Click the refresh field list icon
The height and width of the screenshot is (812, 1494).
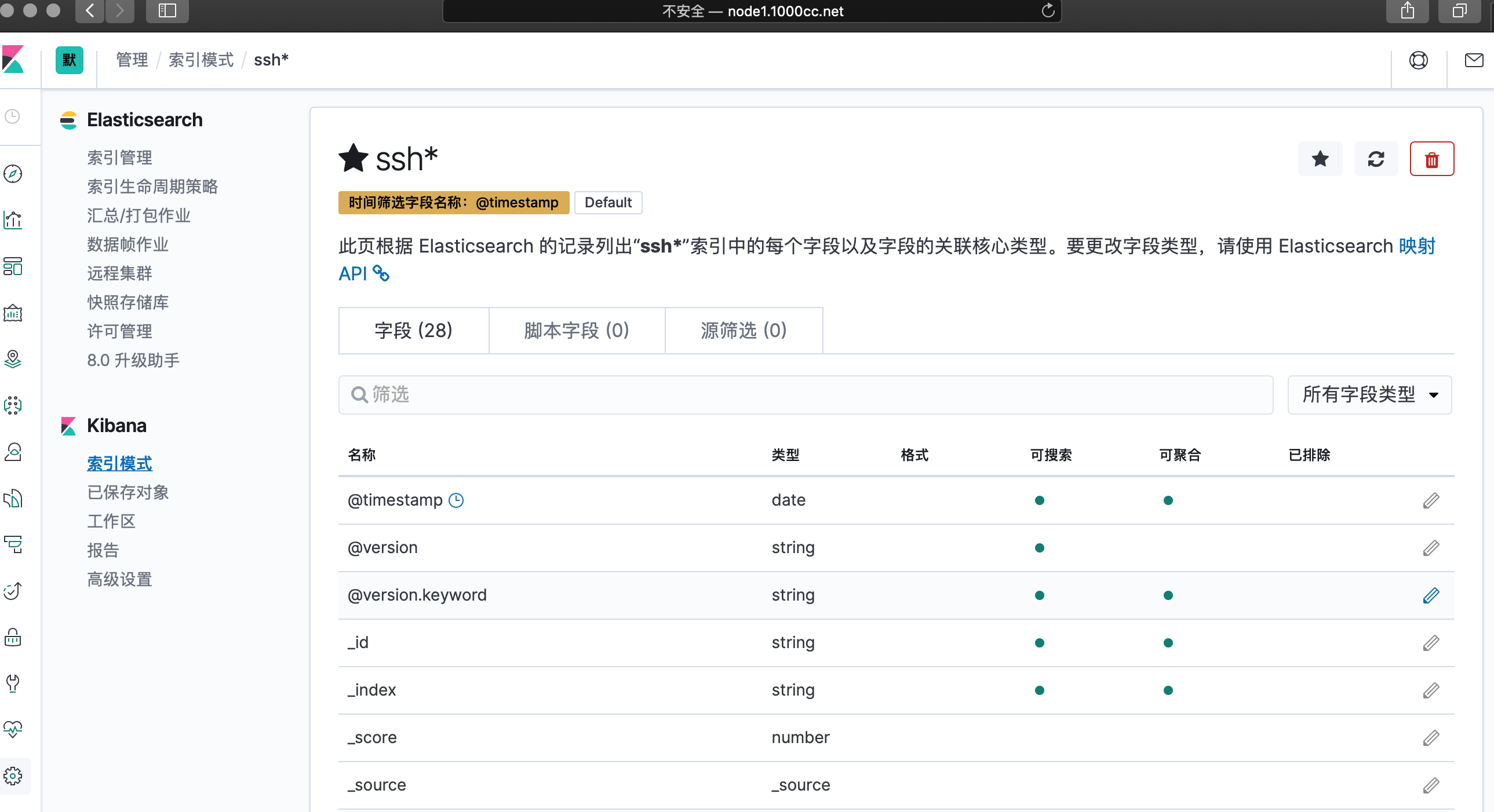(1375, 159)
